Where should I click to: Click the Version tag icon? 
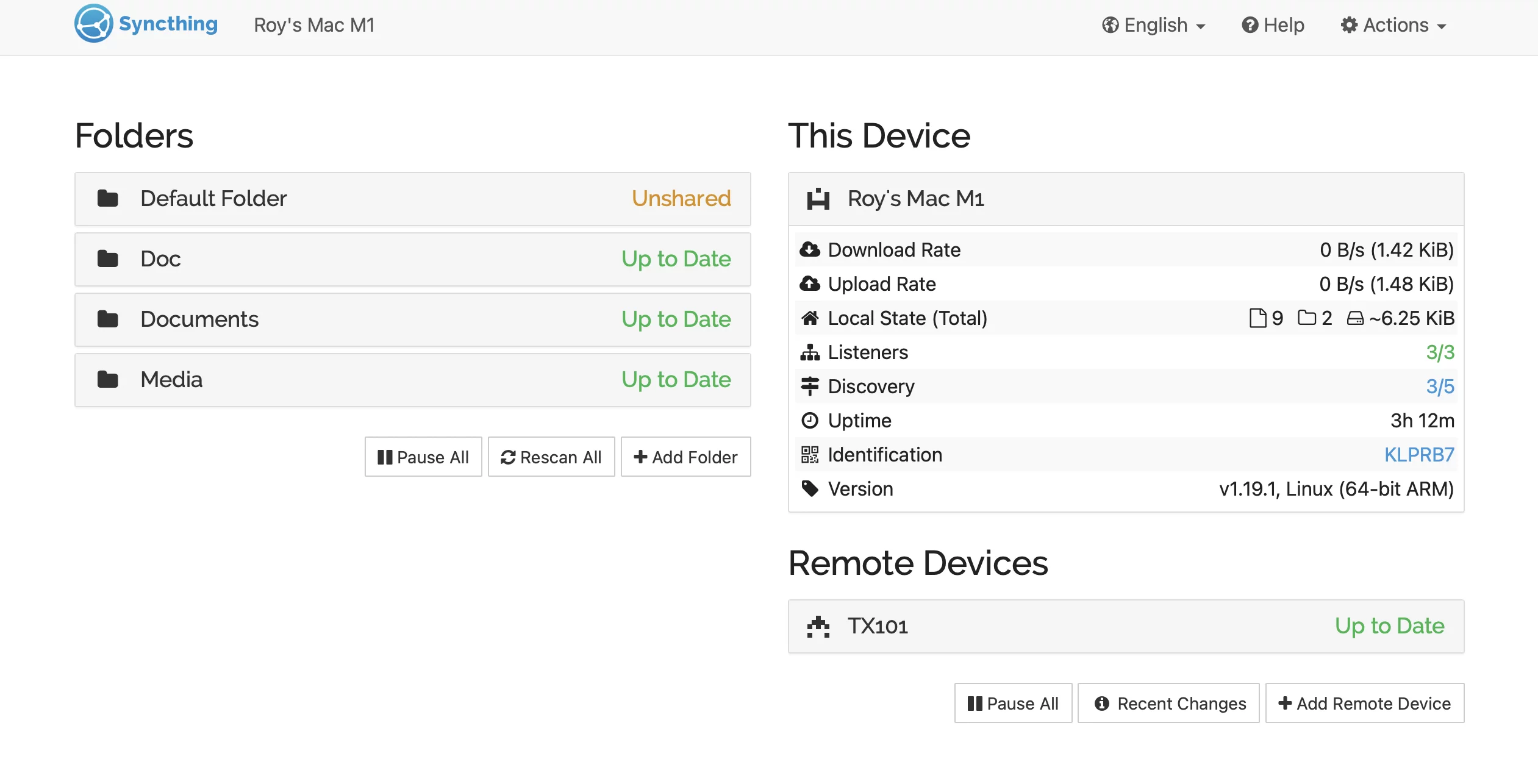pyautogui.click(x=809, y=489)
